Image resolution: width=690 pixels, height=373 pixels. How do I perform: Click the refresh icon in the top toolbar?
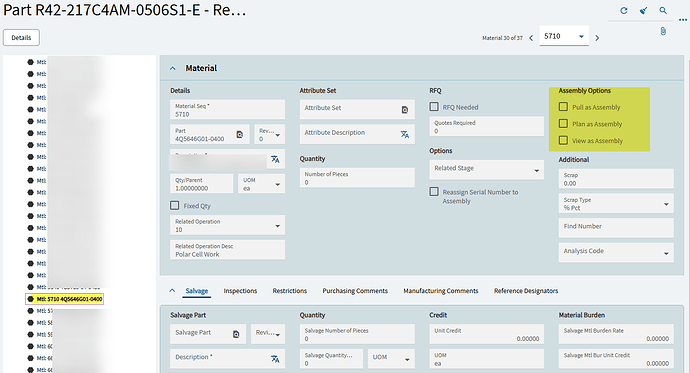coord(624,11)
